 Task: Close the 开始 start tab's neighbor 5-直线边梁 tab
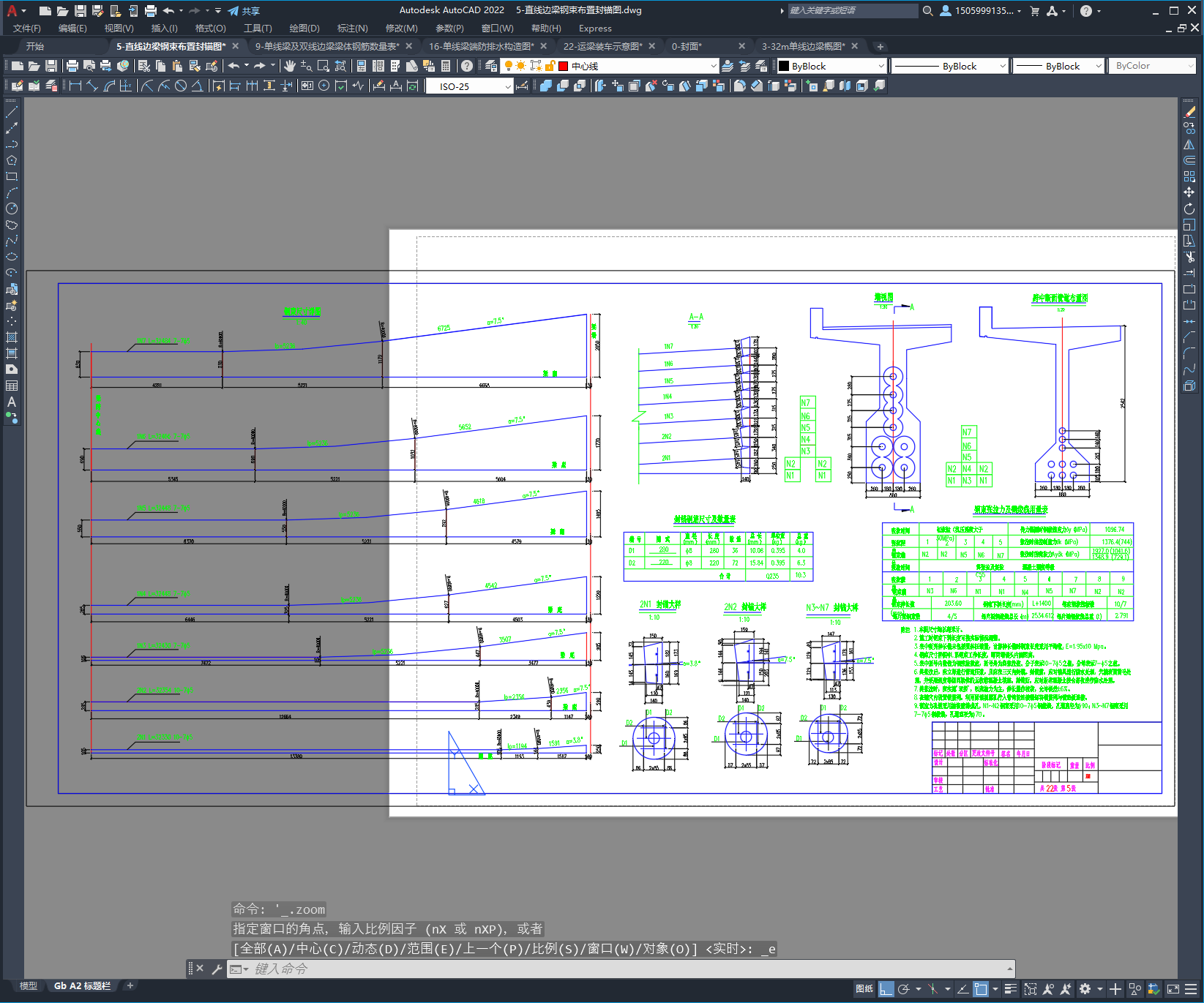(236, 46)
